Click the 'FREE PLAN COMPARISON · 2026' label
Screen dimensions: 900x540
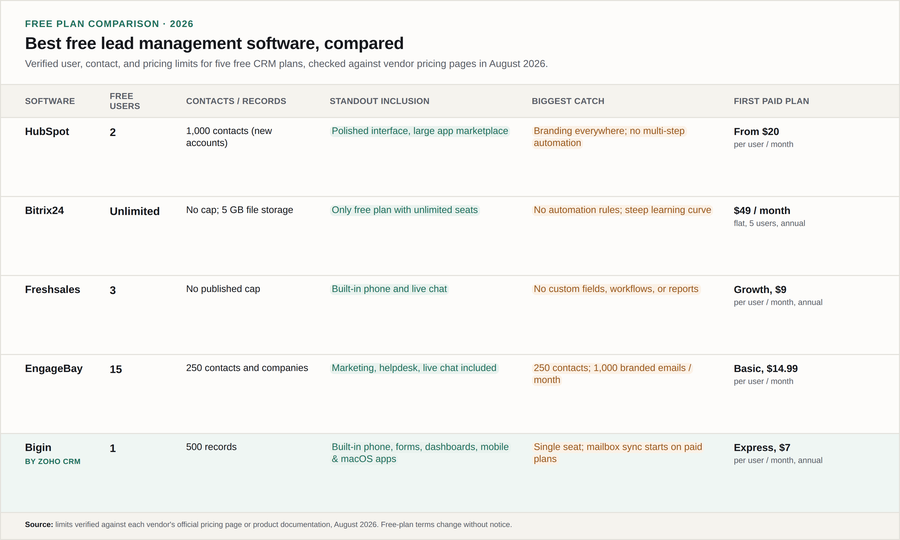(x=109, y=24)
